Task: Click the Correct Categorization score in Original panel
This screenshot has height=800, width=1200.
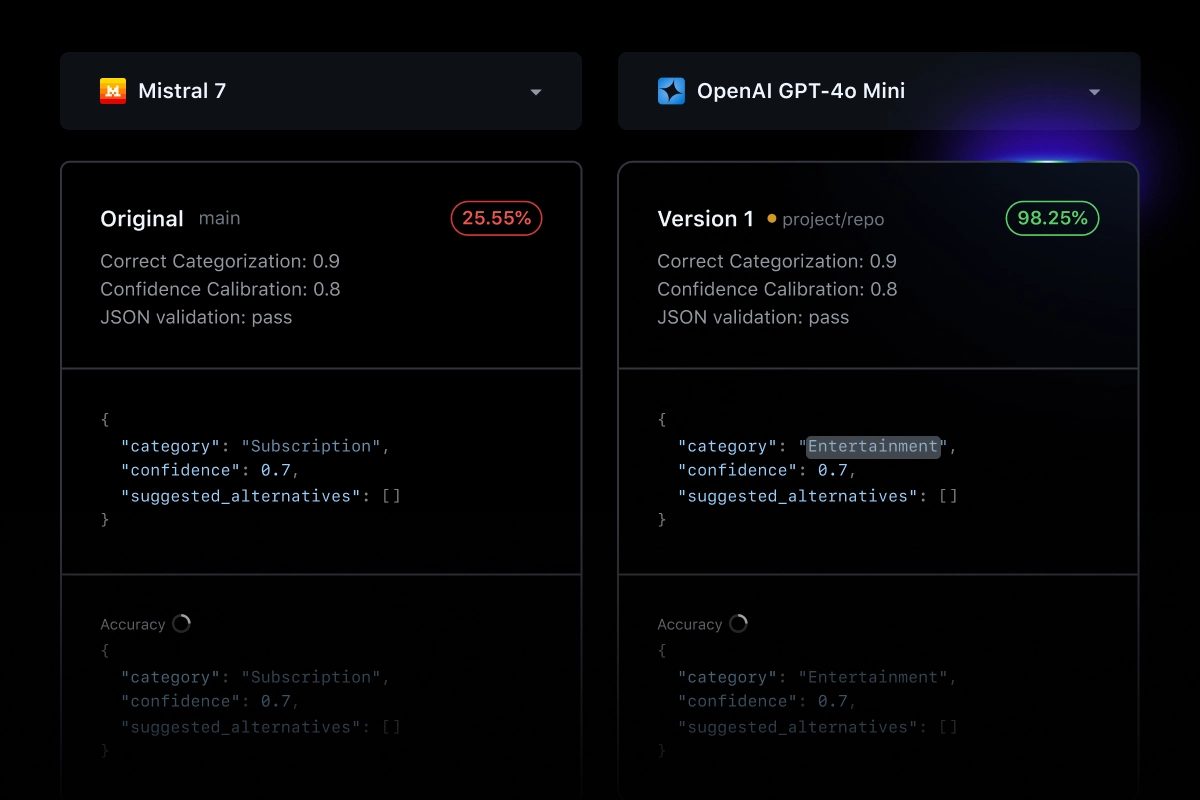Action: coord(220,261)
